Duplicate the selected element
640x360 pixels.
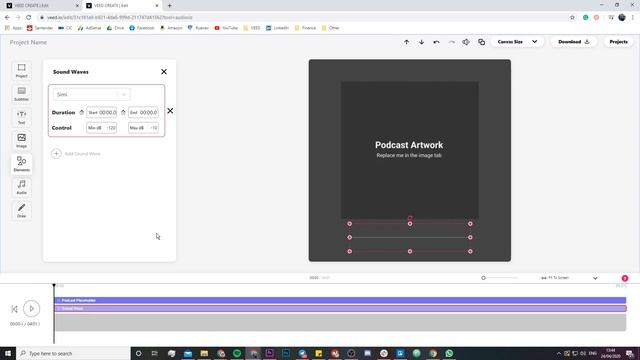click(x=482, y=42)
